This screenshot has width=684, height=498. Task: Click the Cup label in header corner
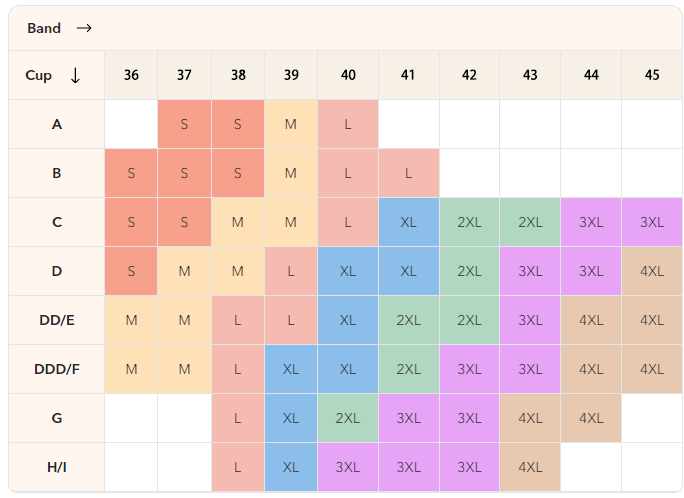click(38, 76)
